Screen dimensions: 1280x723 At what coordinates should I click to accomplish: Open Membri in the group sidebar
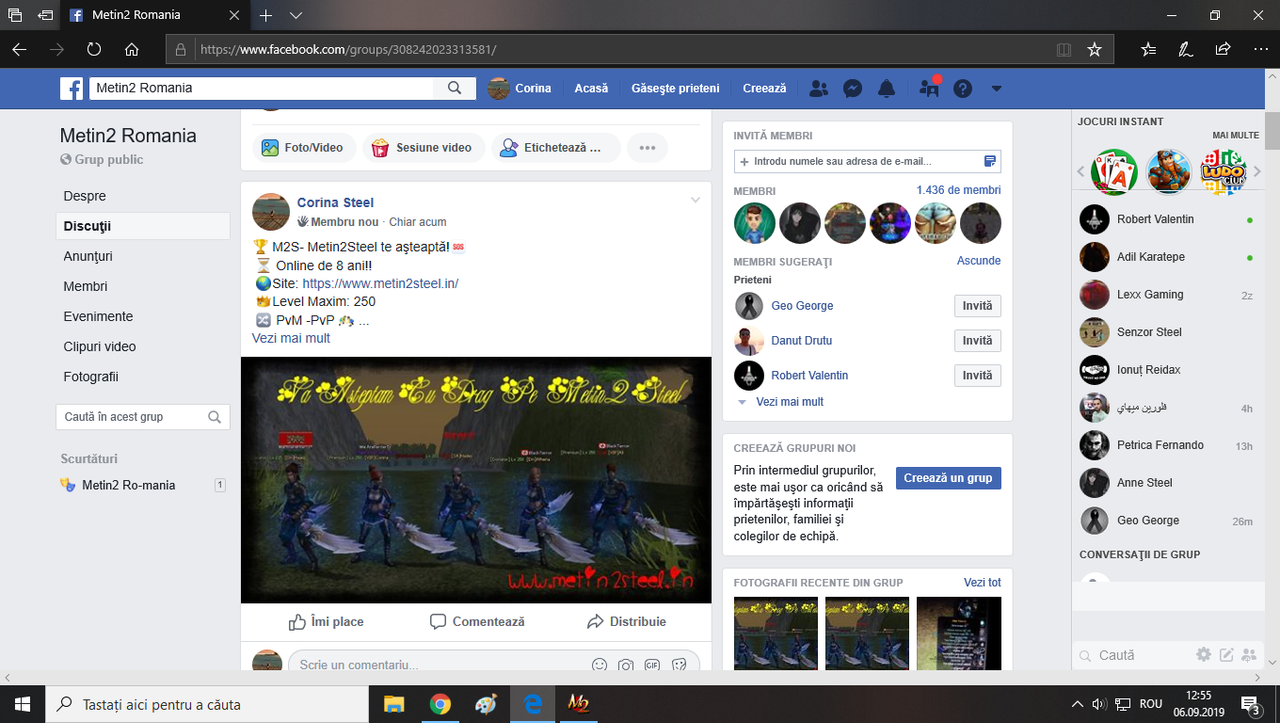pos(85,286)
